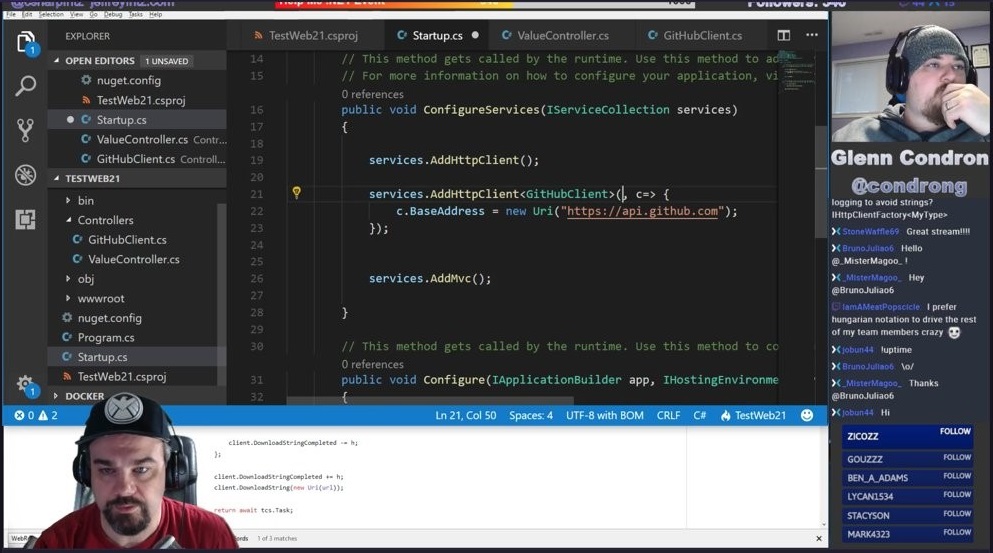Open TestWeb21.csproj in Open Editors list
The width and height of the screenshot is (993, 553).
tap(137, 100)
